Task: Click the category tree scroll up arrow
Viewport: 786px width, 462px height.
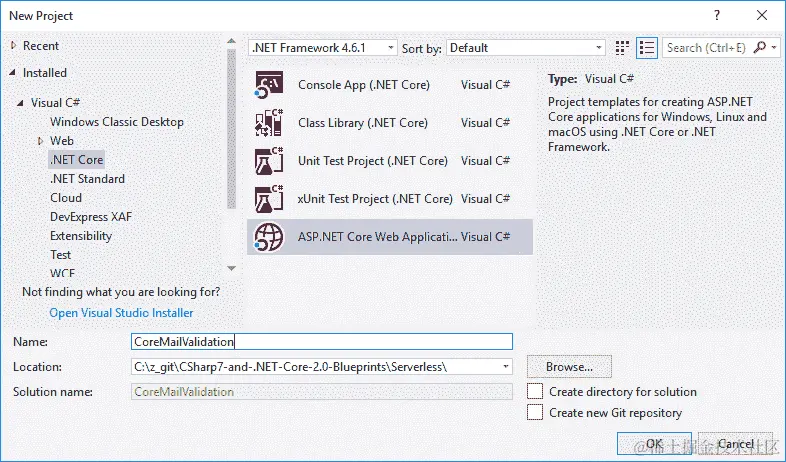Action: click(231, 41)
